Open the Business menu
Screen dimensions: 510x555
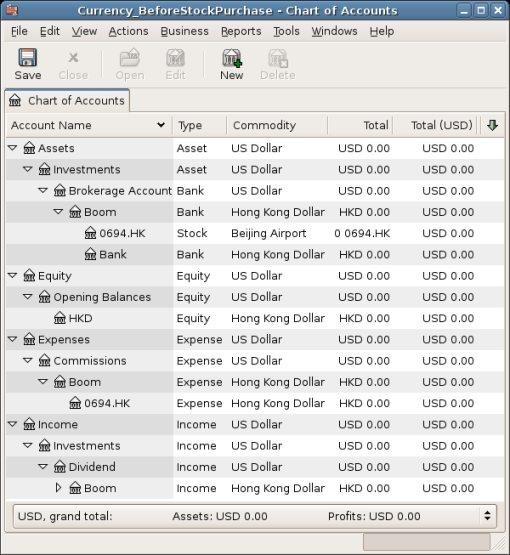click(184, 32)
